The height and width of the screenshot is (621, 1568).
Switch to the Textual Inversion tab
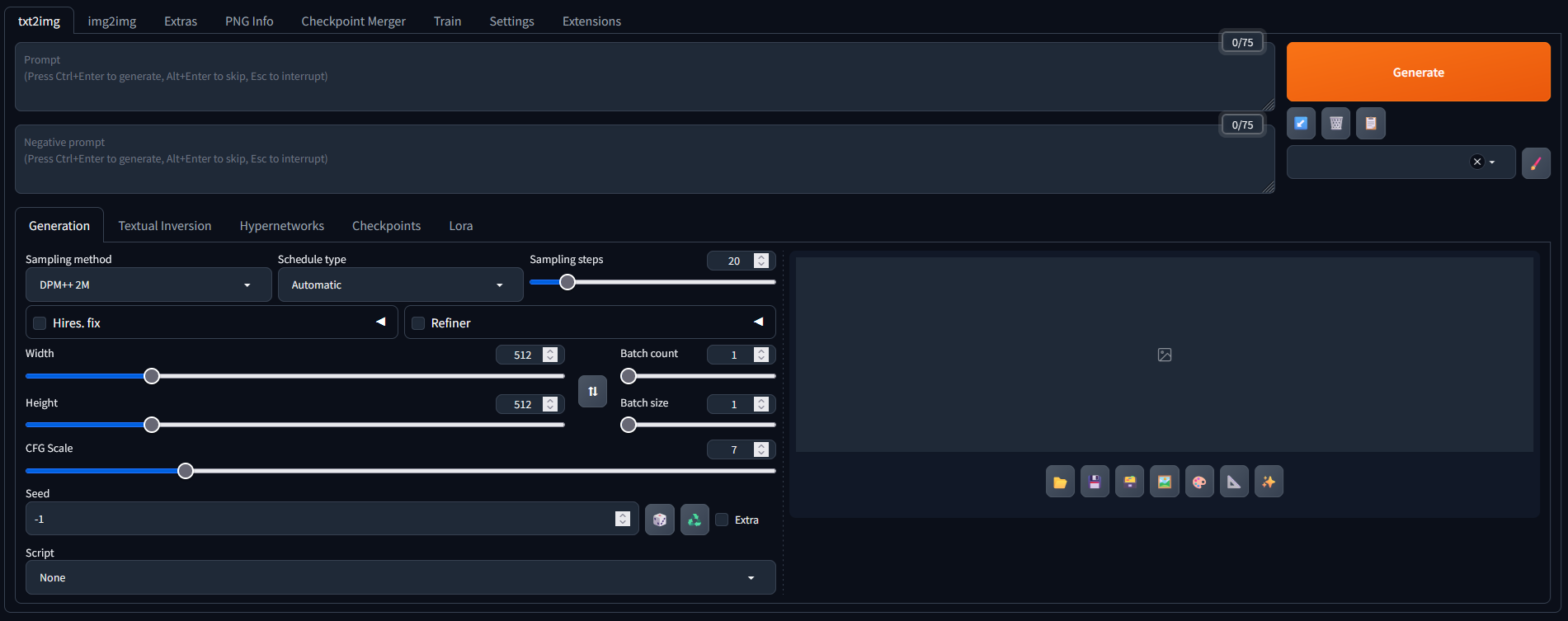pos(165,225)
